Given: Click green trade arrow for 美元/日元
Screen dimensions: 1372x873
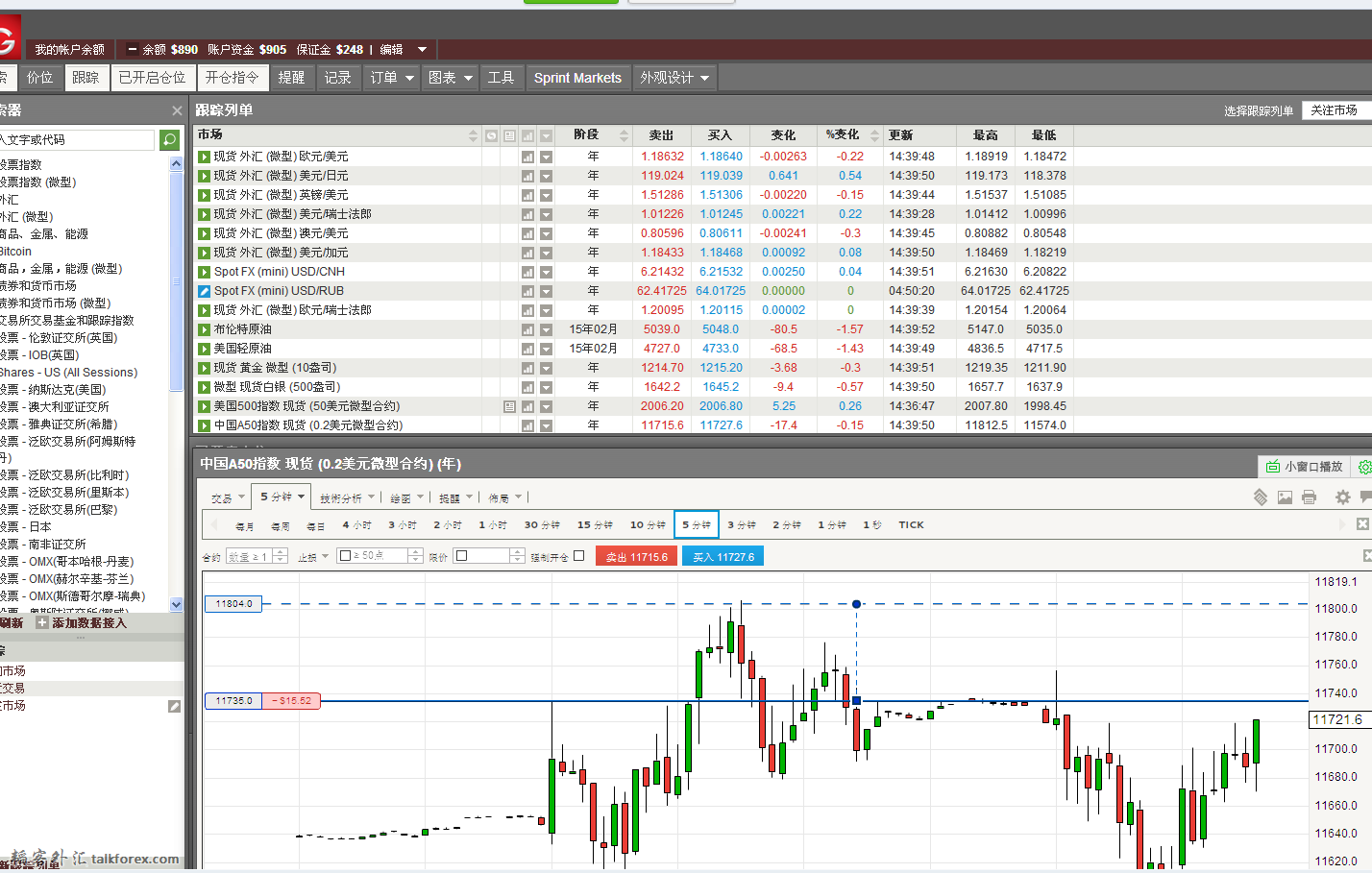Looking at the screenshot, I should (204, 176).
